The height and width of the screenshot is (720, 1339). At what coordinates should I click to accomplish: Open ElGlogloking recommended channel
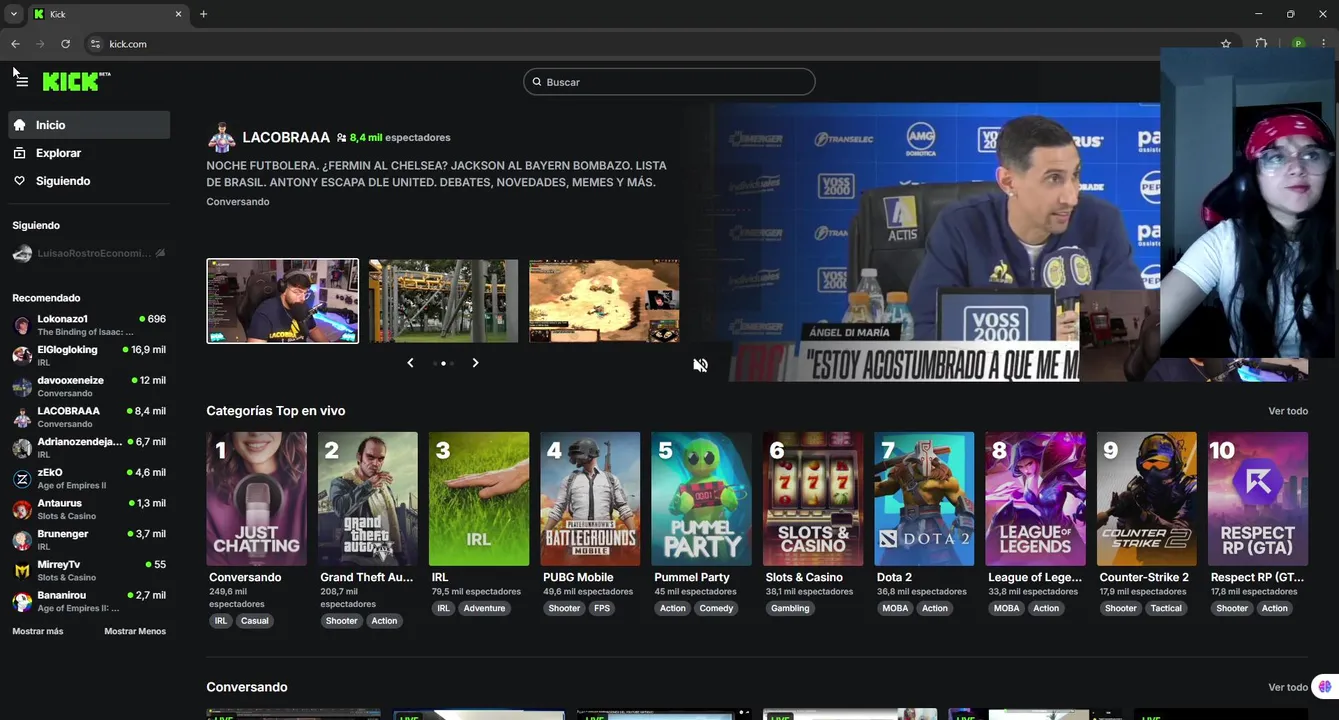(x=89, y=356)
